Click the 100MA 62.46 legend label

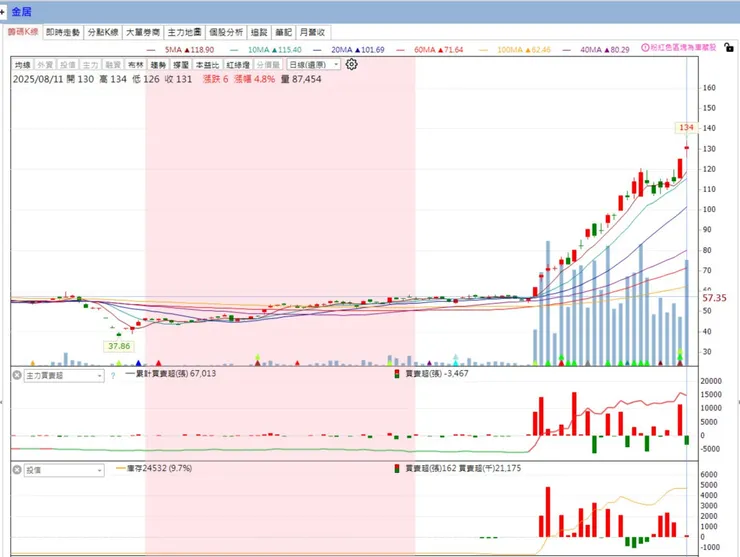[x=524, y=50]
